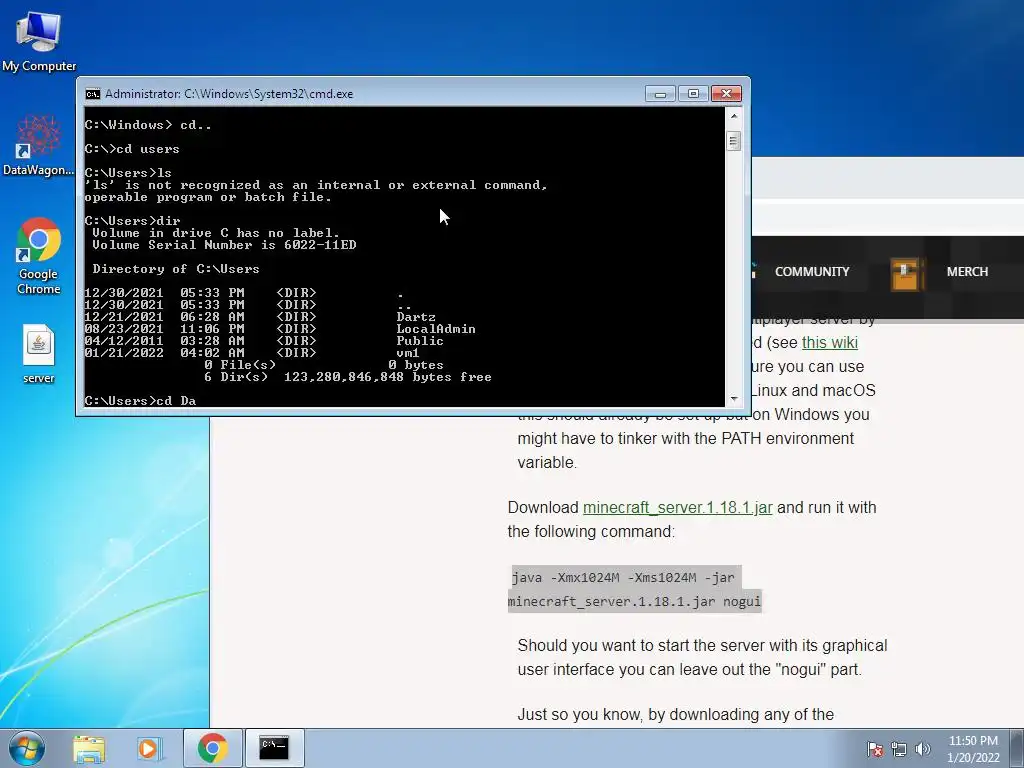The image size is (1024, 768).
Task: Download minecraft_server.1.18.1.jar via the link
Action: [677, 507]
